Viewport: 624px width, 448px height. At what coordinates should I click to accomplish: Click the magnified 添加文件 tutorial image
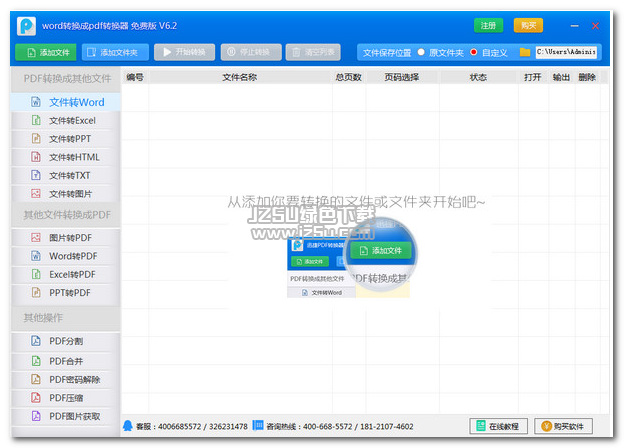click(x=380, y=255)
